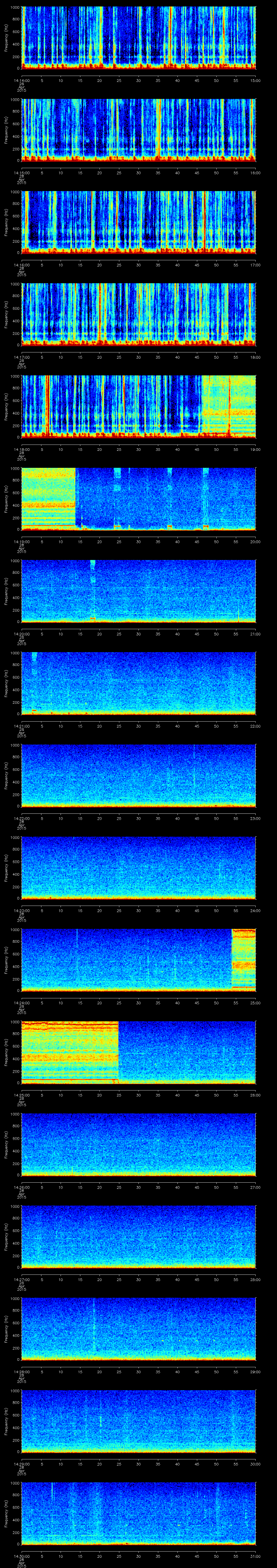277x1568 pixels.
Task: Click the 14:17:00 start time label
Action: (x=21, y=357)
